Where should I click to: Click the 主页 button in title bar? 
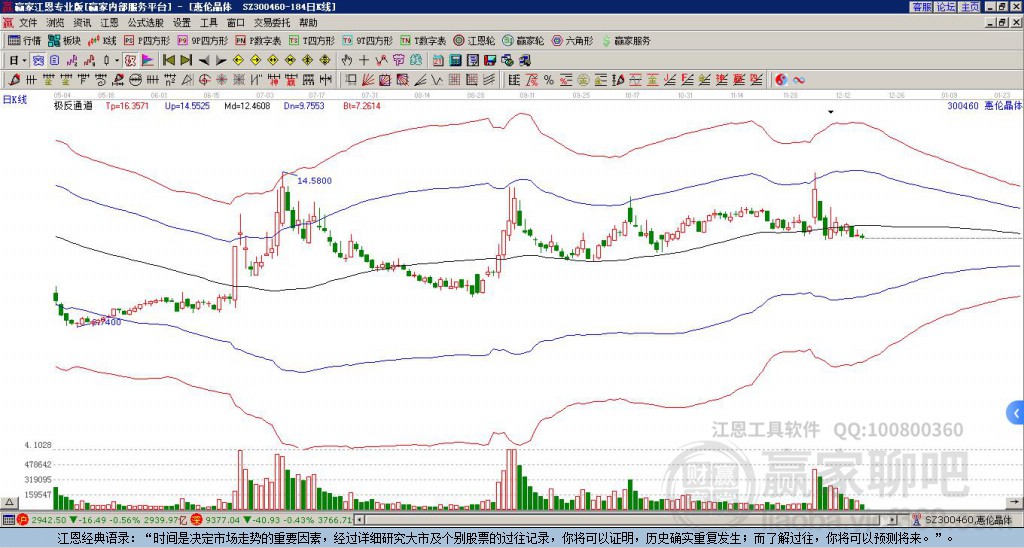[x=970, y=7]
